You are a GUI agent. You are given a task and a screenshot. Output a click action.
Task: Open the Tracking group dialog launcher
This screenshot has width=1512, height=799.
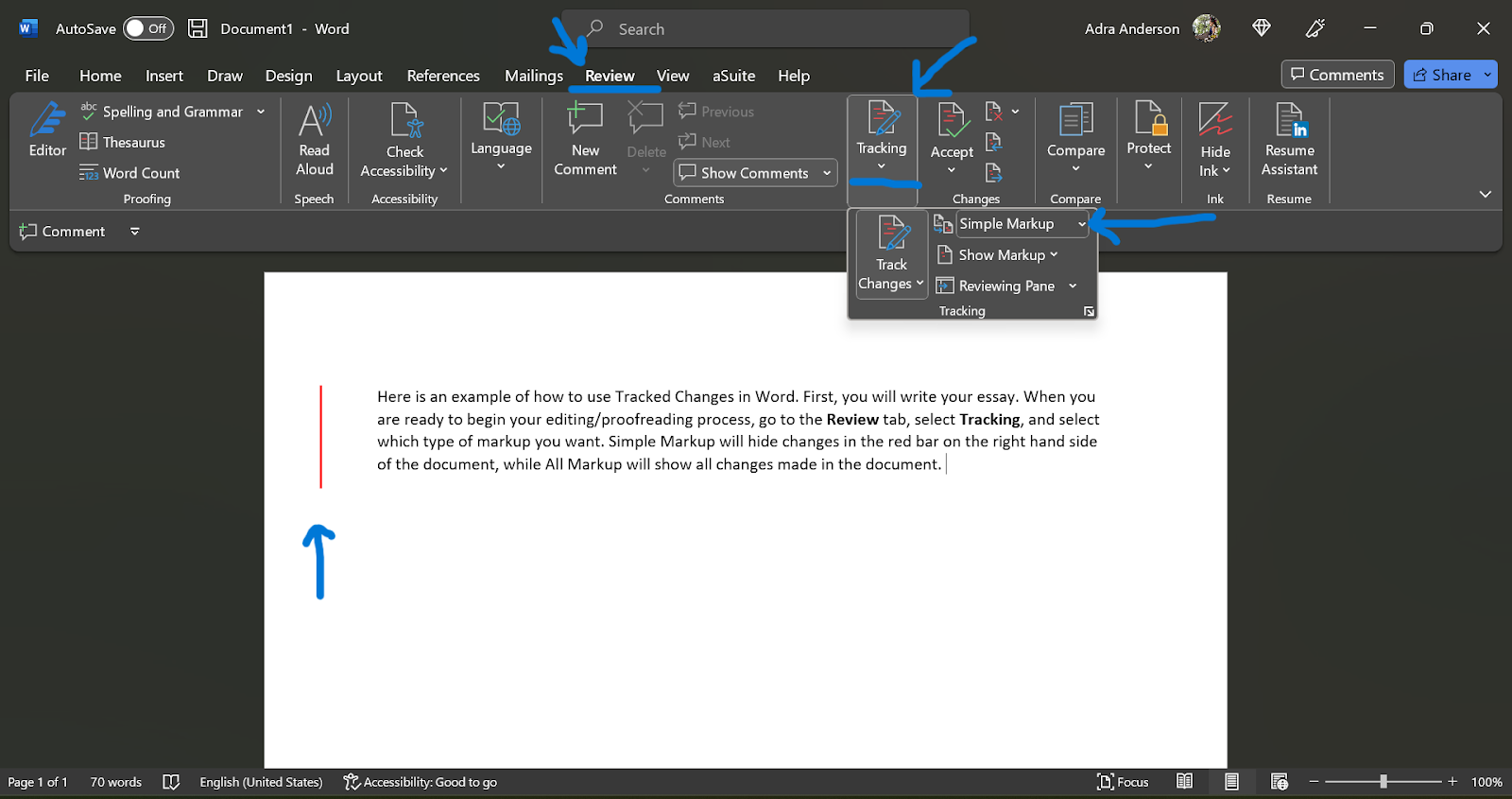1089,311
